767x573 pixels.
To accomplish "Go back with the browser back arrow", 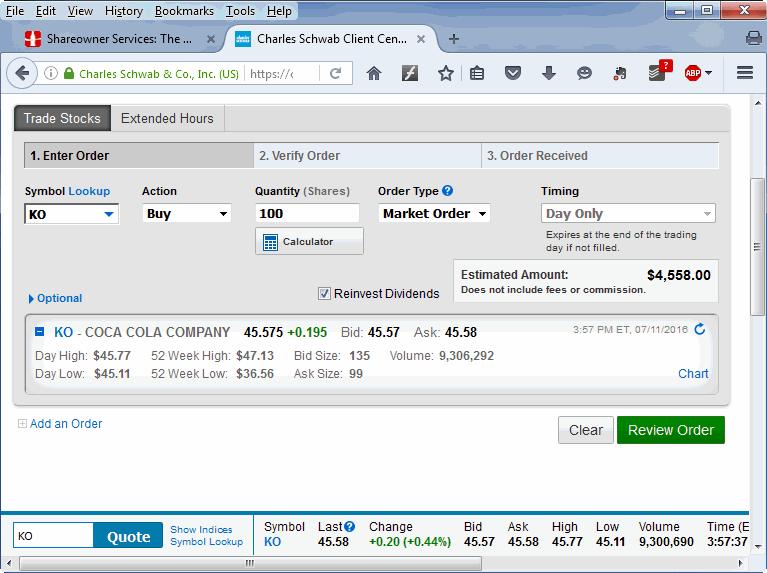I will tap(22, 73).
